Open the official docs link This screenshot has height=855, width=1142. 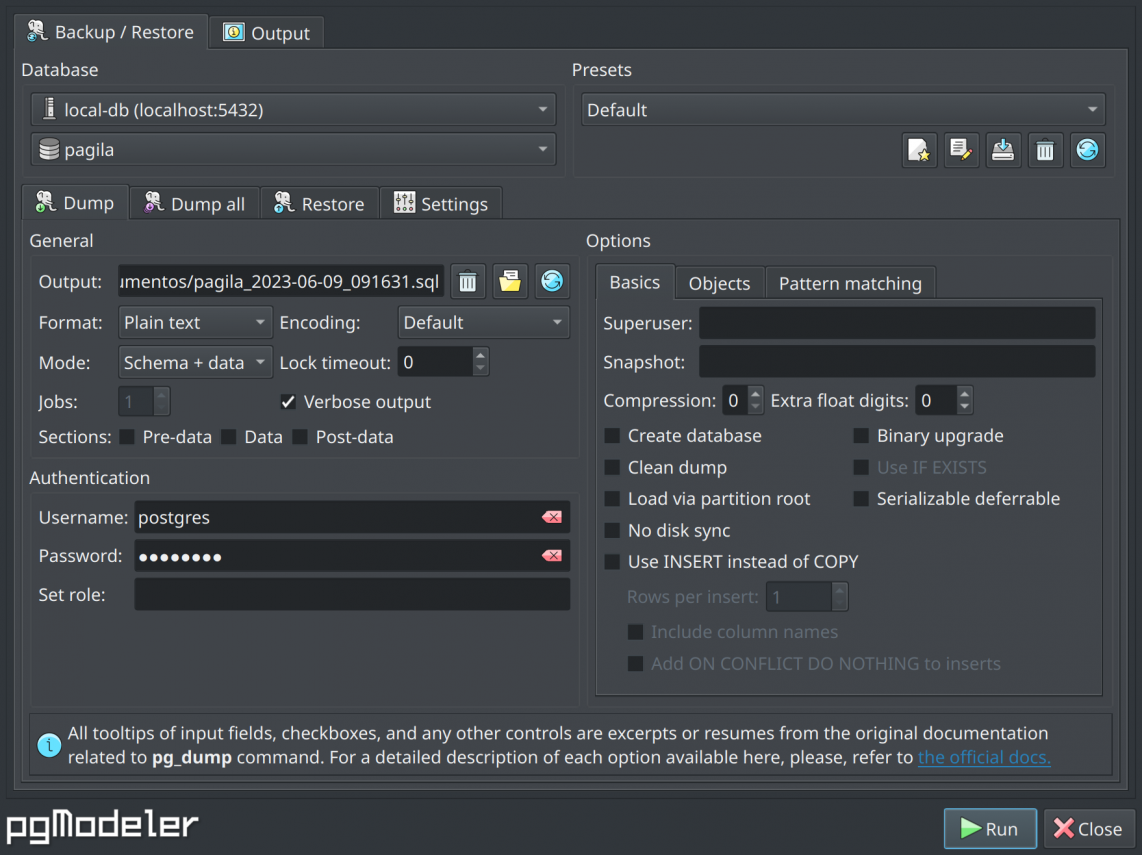pyautogui.click(x=984, y=757)
